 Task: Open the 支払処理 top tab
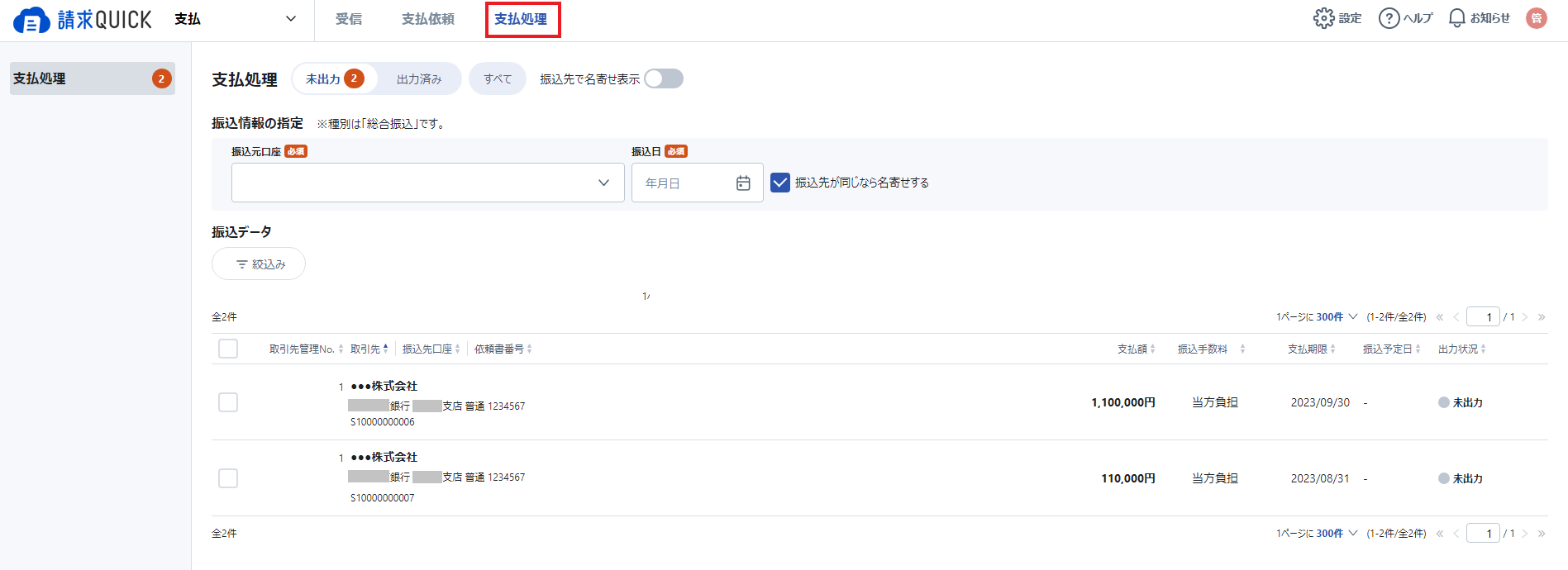click(x=522, y=19)
